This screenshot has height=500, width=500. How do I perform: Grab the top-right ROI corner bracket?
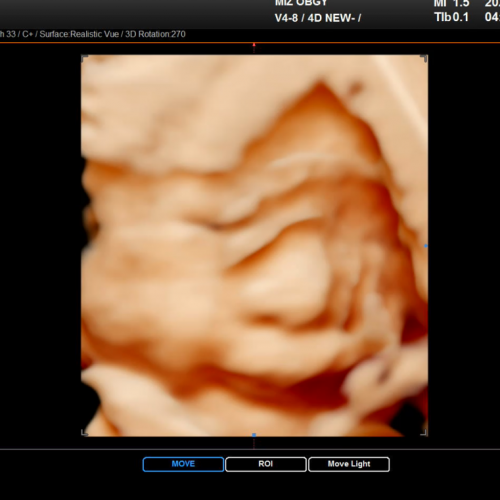[424, 58]
